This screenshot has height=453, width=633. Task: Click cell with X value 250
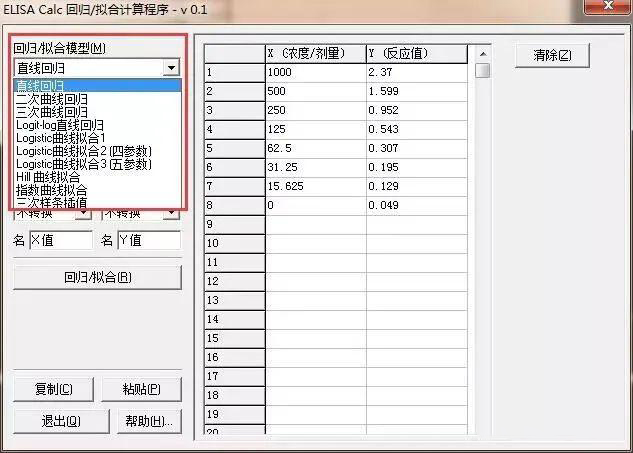click(316, 111)
